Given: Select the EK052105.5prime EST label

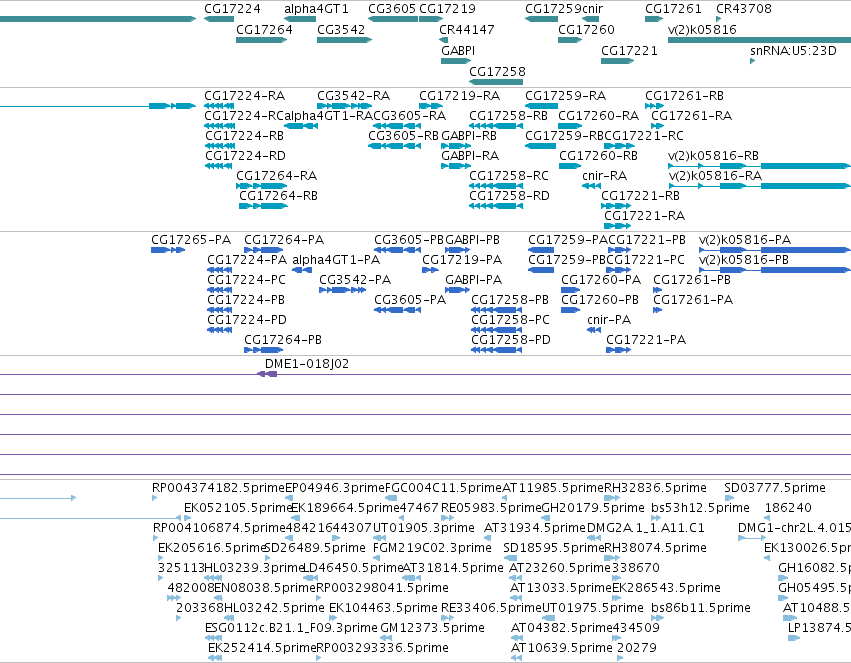Looking at the screenshot, I should tap(238, 508).
